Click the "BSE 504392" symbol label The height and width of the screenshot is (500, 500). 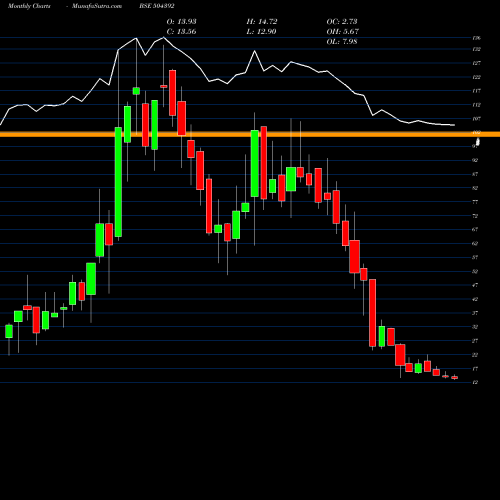click(157, 6)
